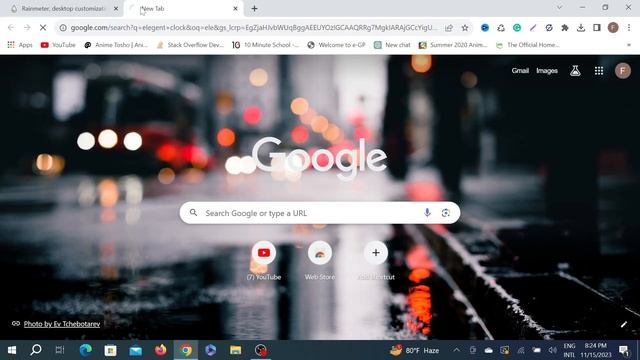
Task: Open the tab search chevron
Action: (x=560, y=7)
